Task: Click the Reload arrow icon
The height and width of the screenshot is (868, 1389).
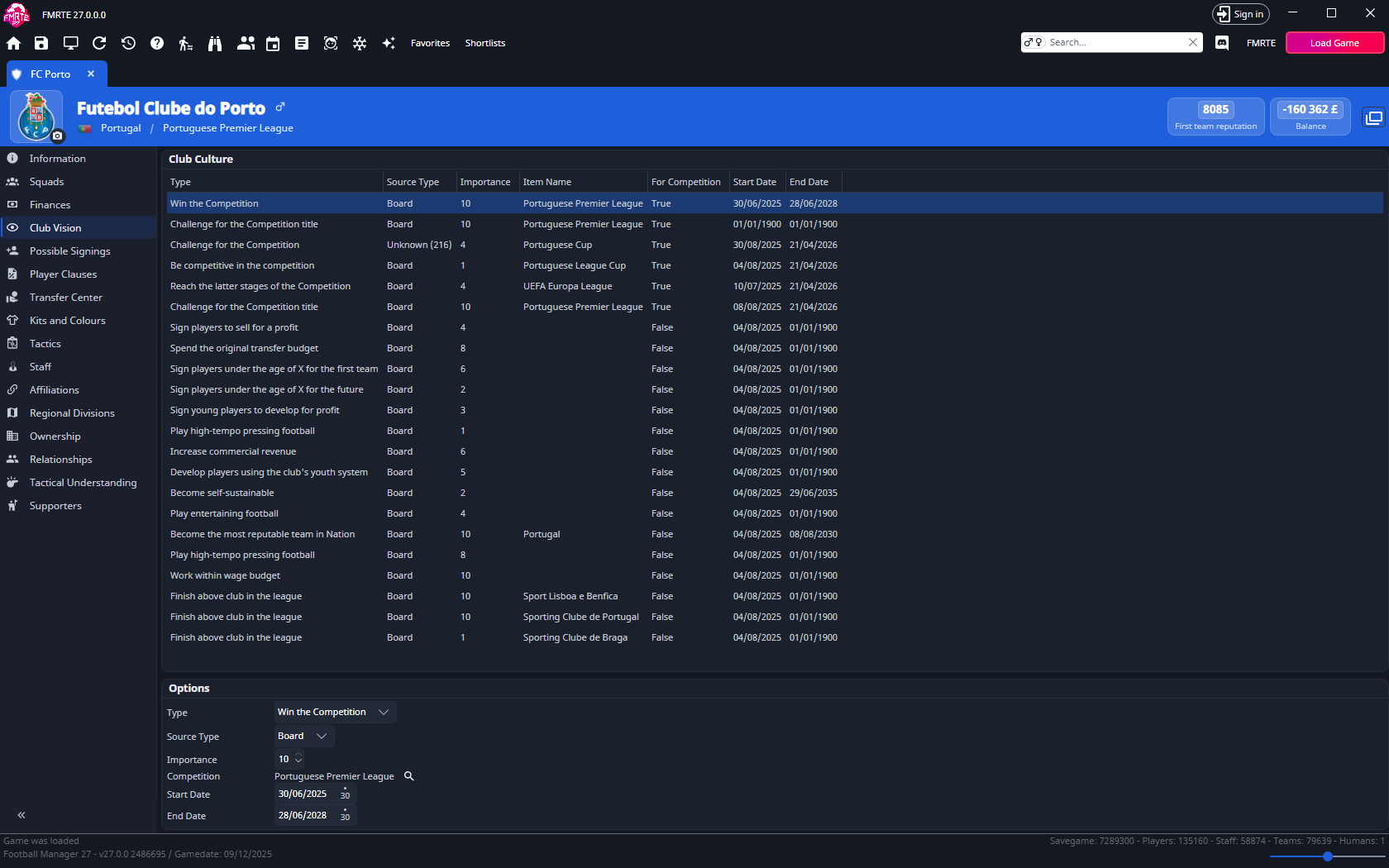Action: pos(99,43)
